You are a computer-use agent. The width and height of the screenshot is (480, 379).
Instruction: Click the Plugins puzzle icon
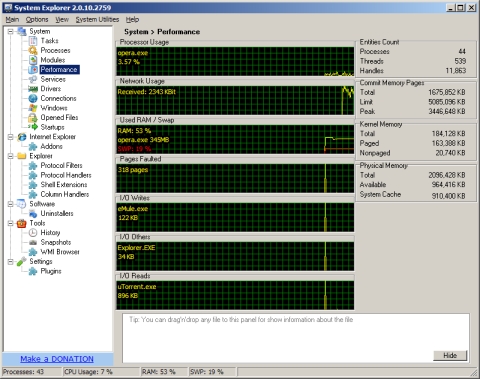click(33, 271)
